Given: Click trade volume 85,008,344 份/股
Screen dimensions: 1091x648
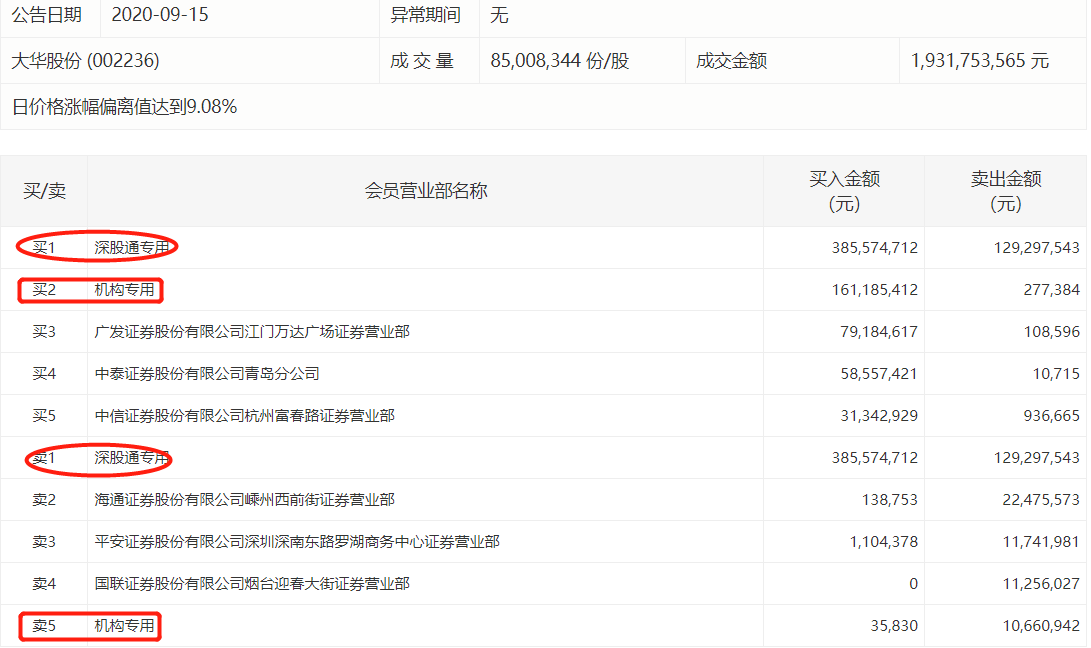Looking at the screenshot, I should [559, 61].
